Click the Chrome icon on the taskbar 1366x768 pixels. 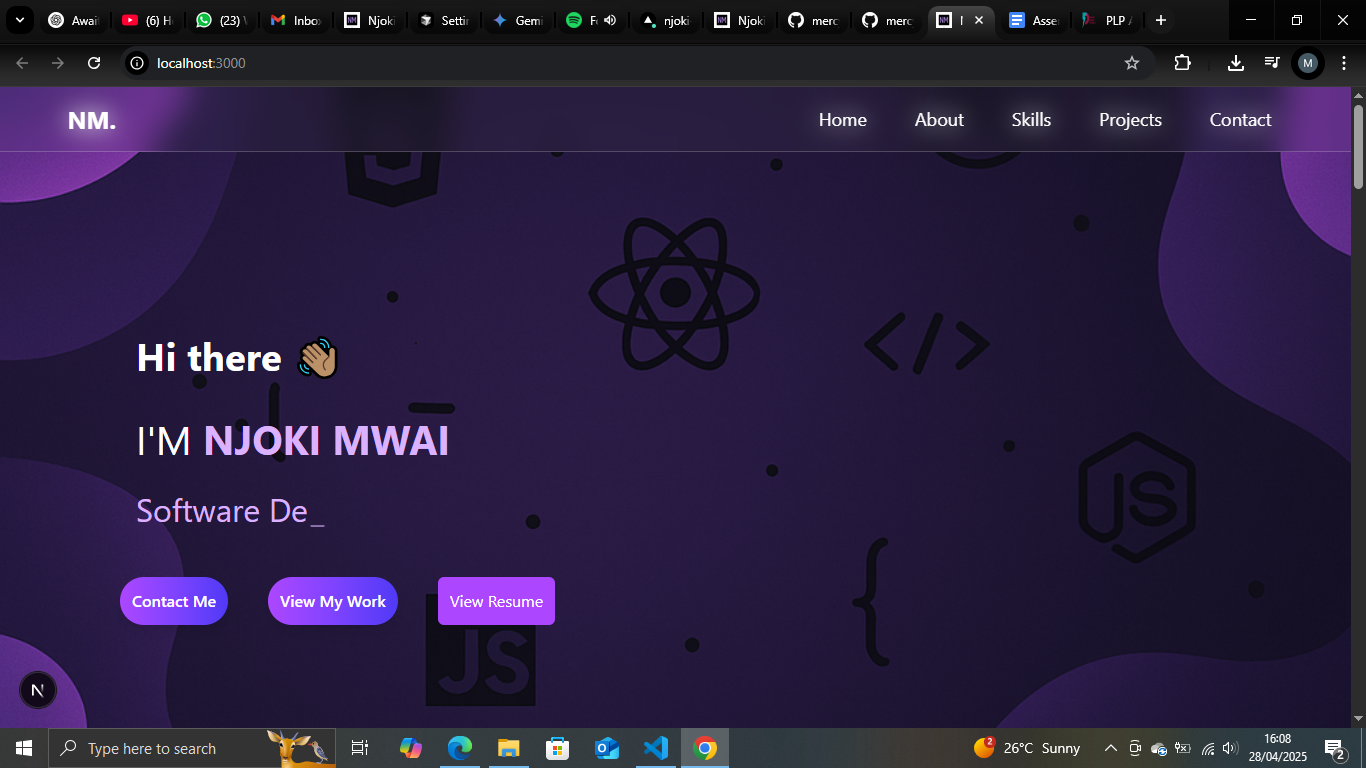(x=705, y=748)
